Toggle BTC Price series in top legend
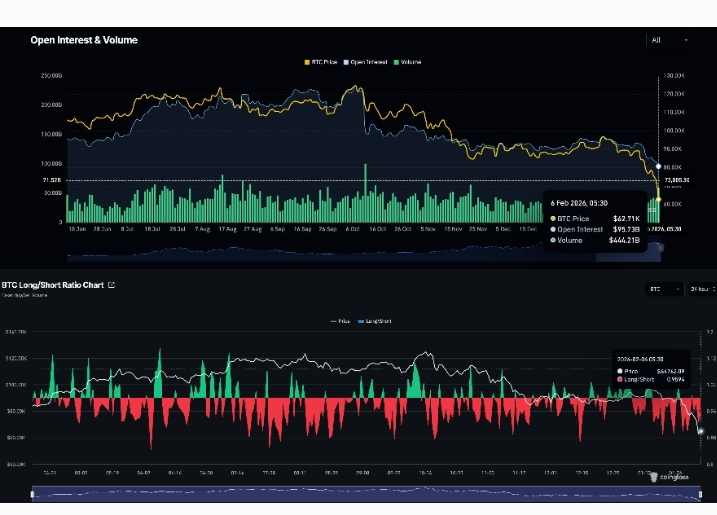 pyautogui.click(x=322, y=62)
